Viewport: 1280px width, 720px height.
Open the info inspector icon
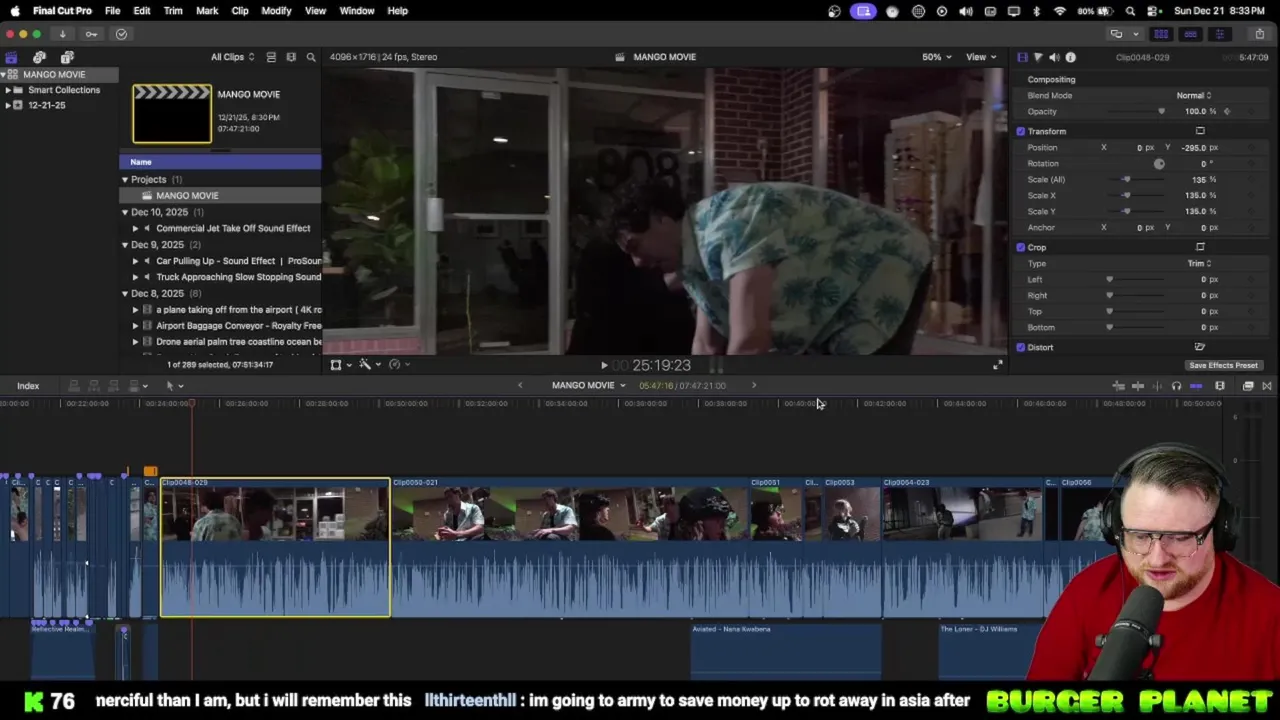(1070, 57)
